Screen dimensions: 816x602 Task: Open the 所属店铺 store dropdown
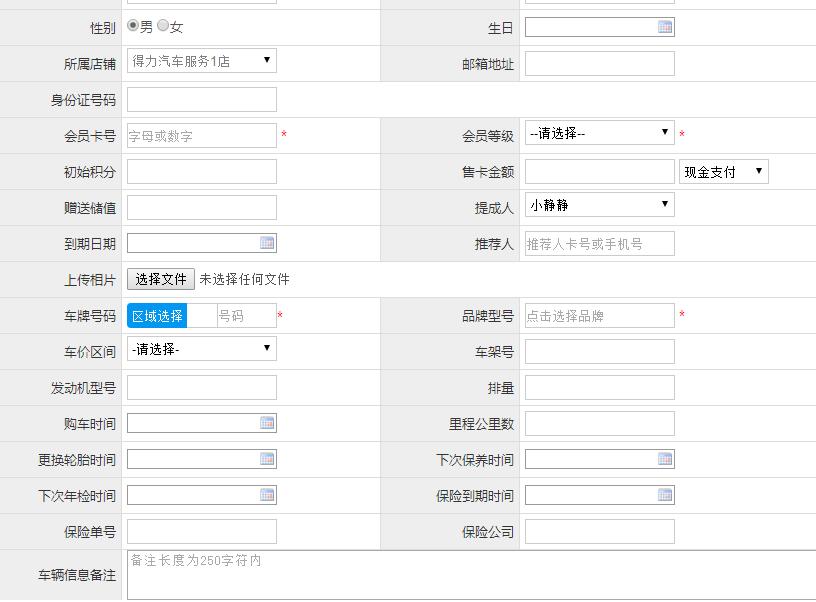202,61
